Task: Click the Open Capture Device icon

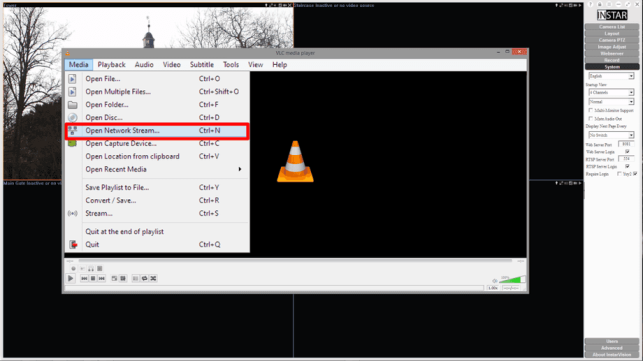Action: [72, 143]
